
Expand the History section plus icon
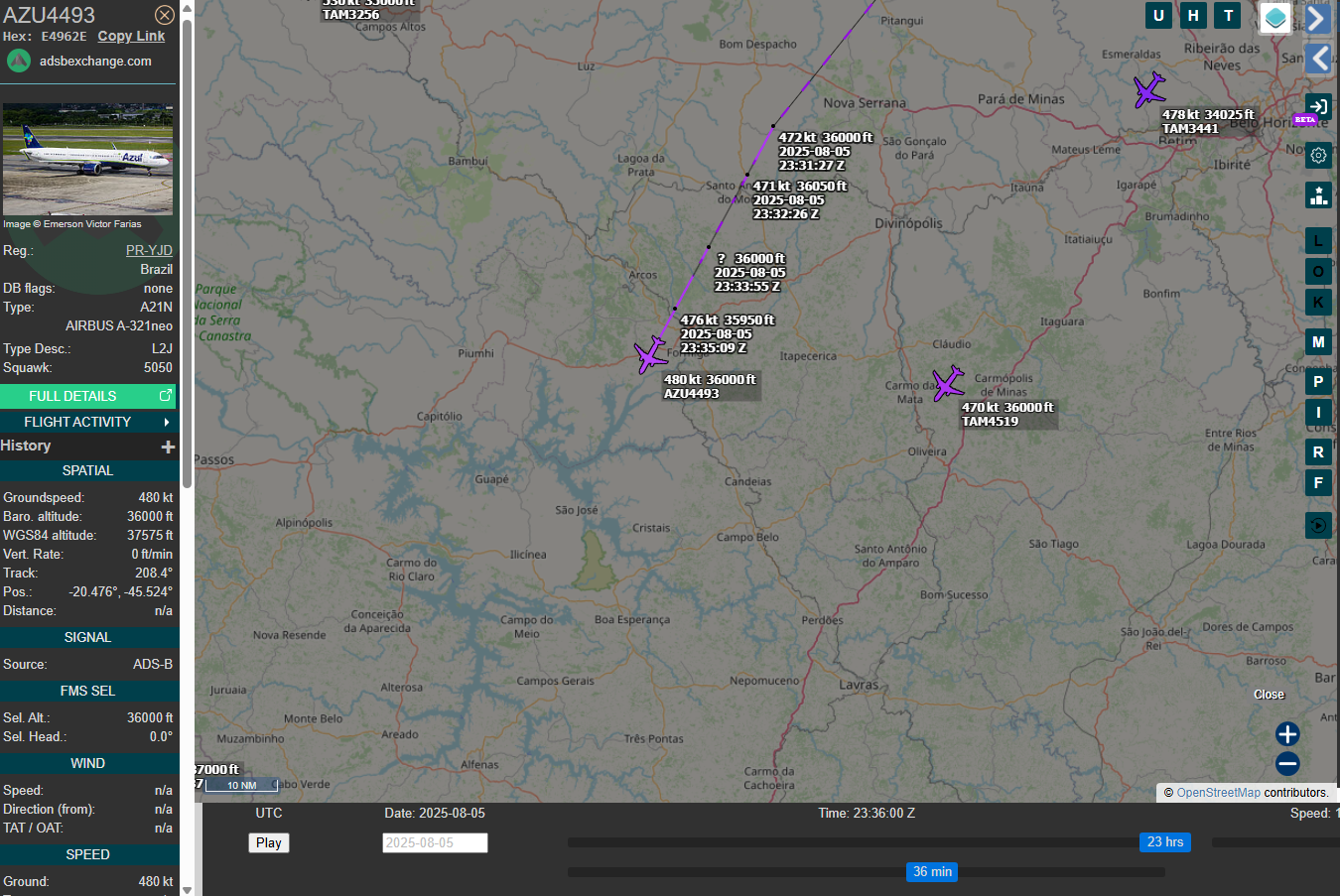(168, 447)
